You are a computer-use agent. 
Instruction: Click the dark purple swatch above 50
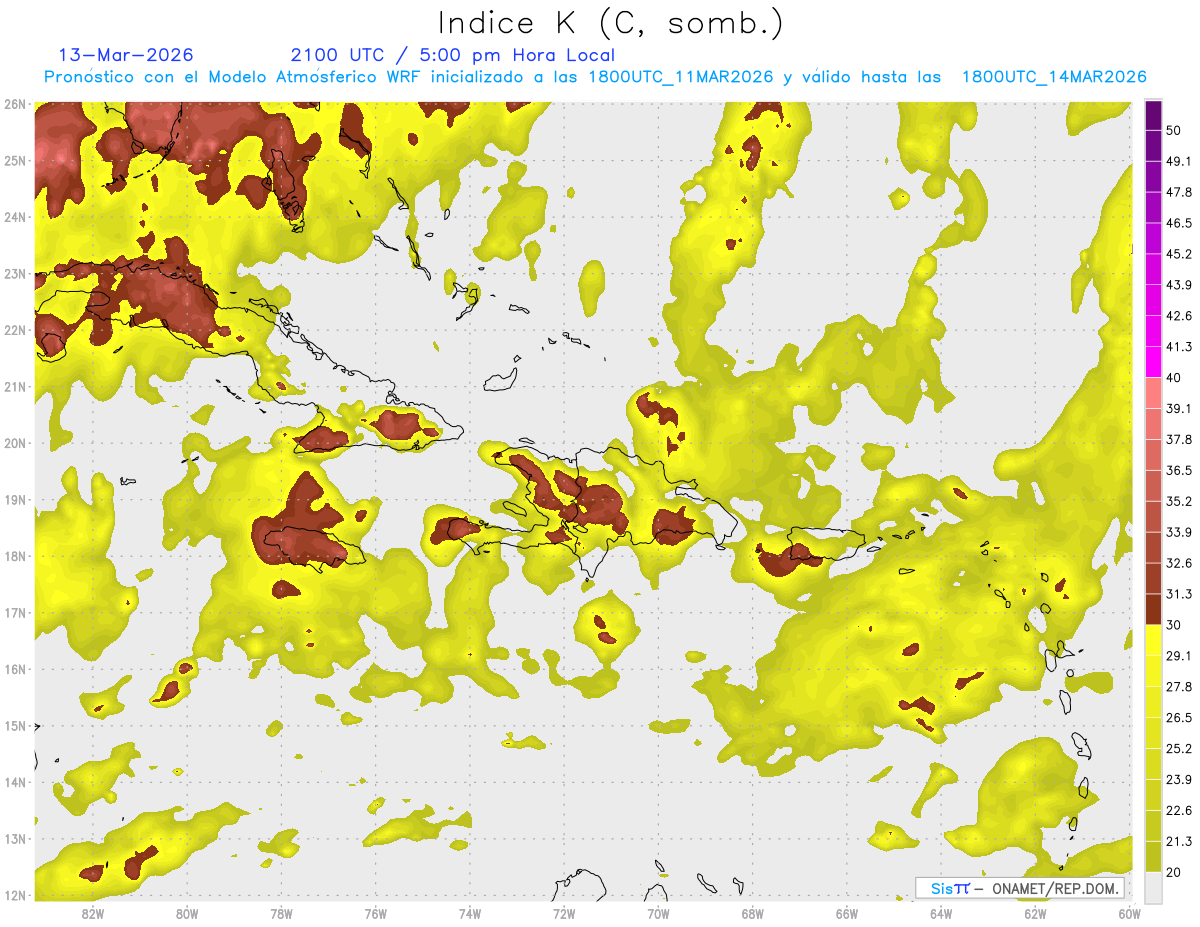tap(1153, 115)
